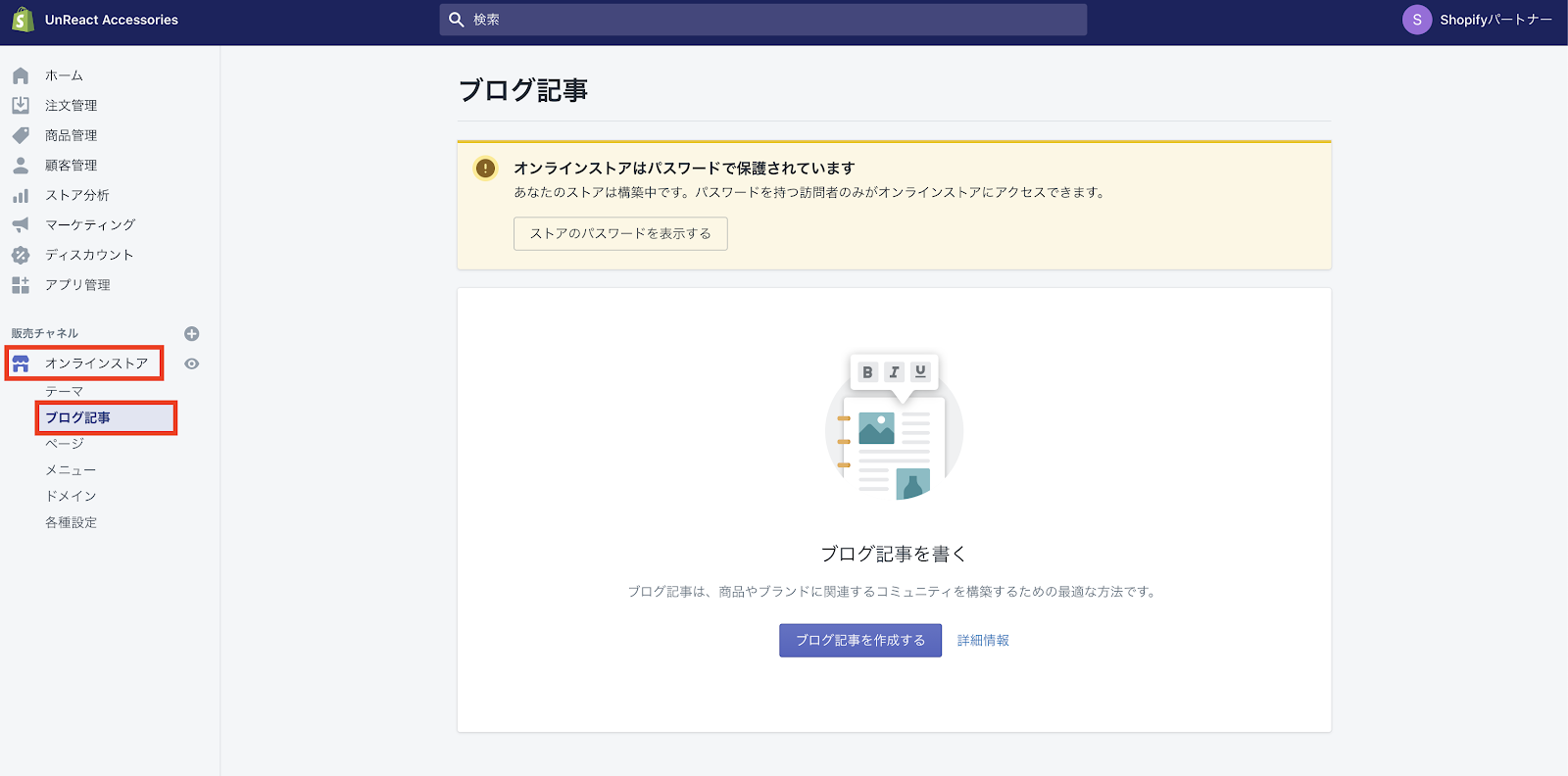The height and width of the screenshot is (776, 1568).
Task: Open the 詳細情報 link
Action: [x=983, y=640]
